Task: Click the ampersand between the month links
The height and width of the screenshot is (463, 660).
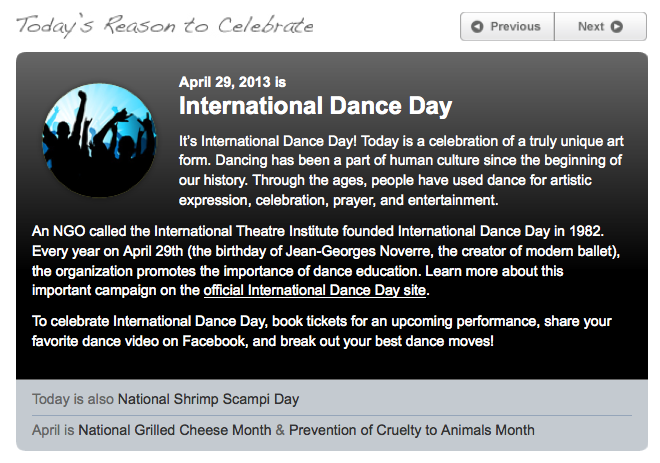Action: pyautogui.click(x=281, y=430)
